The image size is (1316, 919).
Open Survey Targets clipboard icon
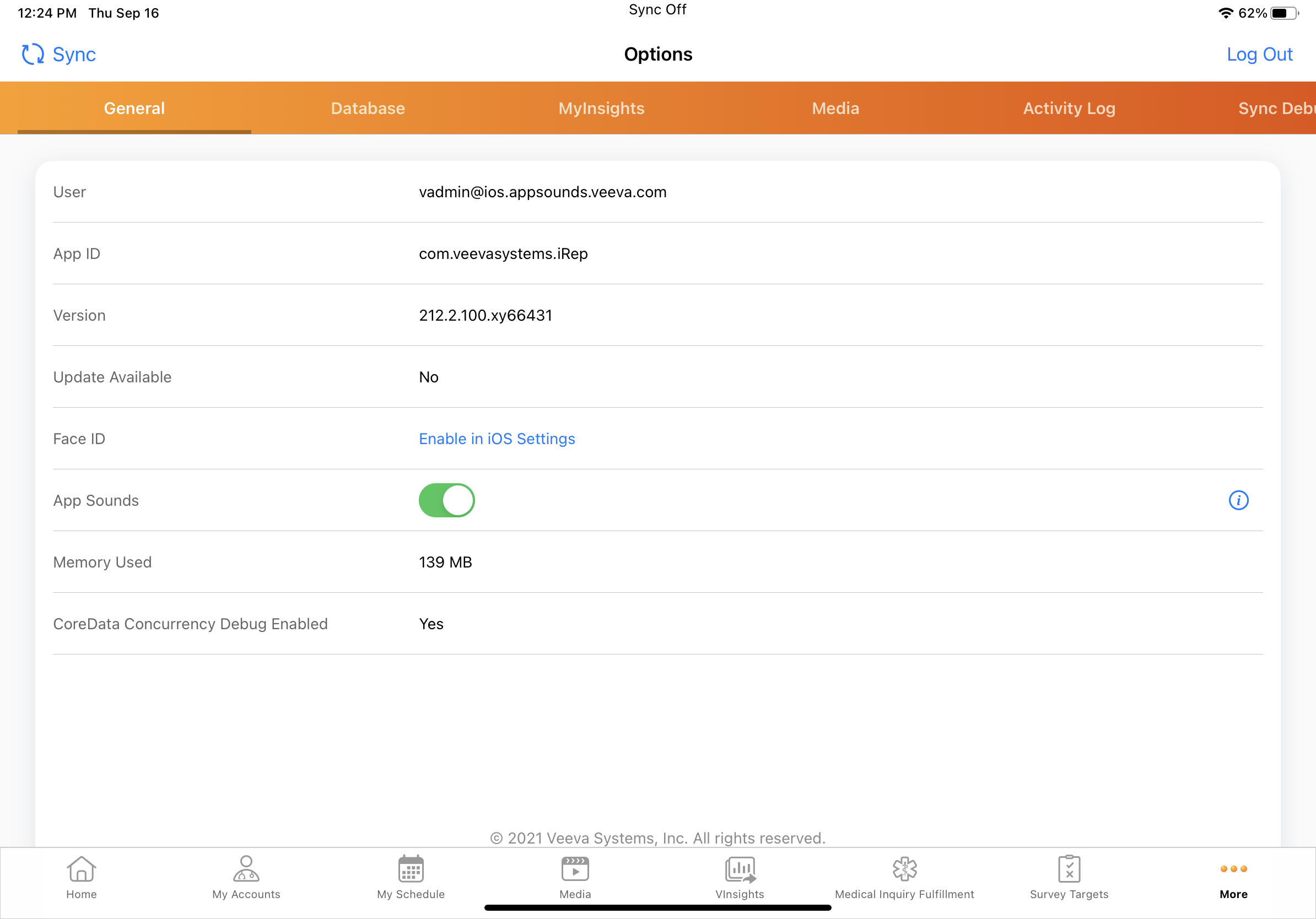click(x=1069, y=869)
